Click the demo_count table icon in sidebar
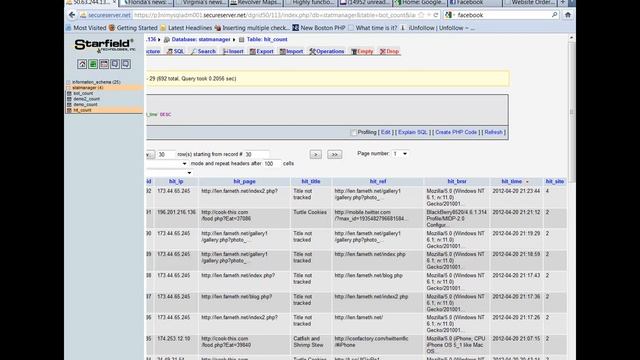The image size is (640, 360). point(69,104)
